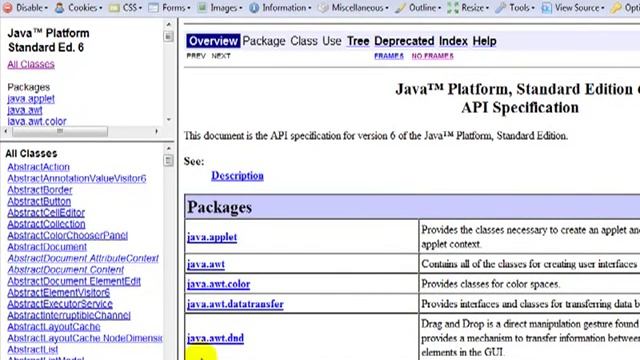
Task: Click the FRAMES link
Action: pos(389,56)
